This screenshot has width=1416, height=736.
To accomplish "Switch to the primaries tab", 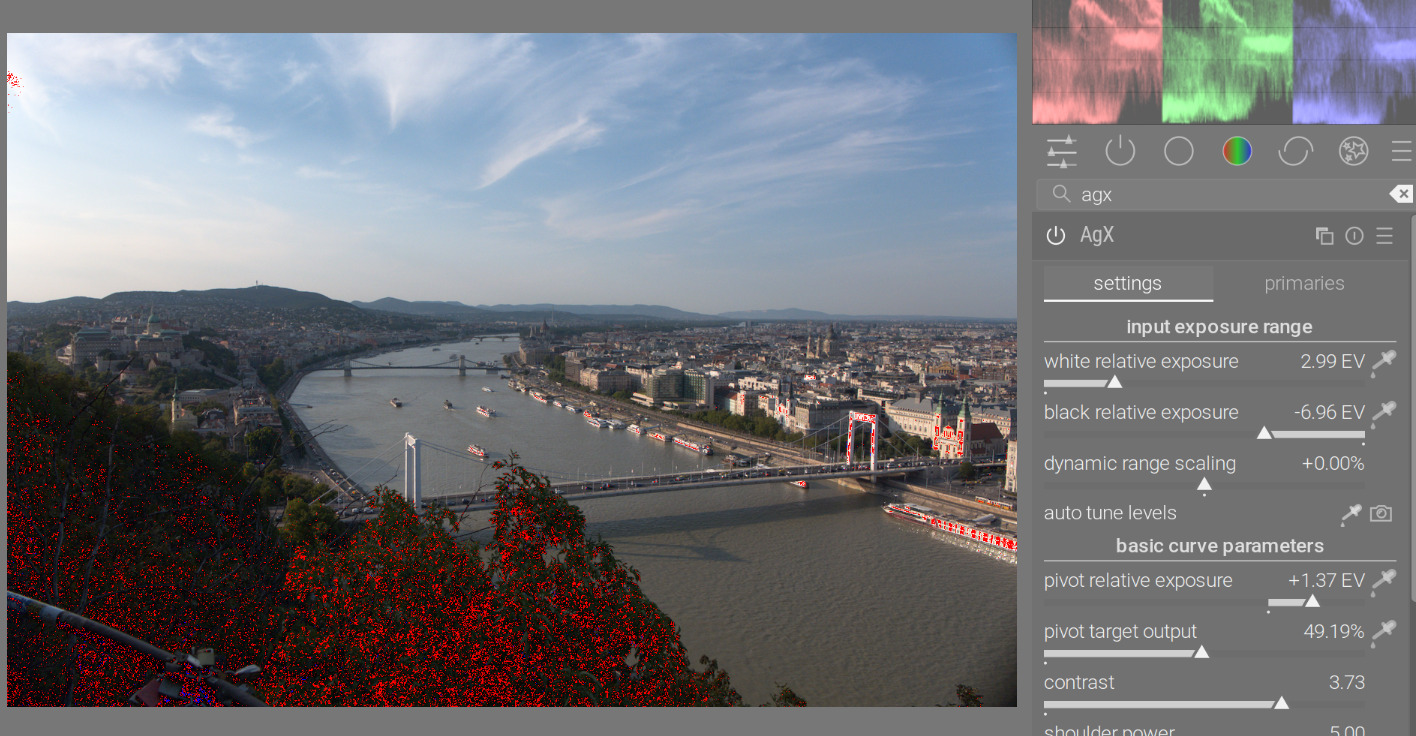I will click(x=1304, y=284).
